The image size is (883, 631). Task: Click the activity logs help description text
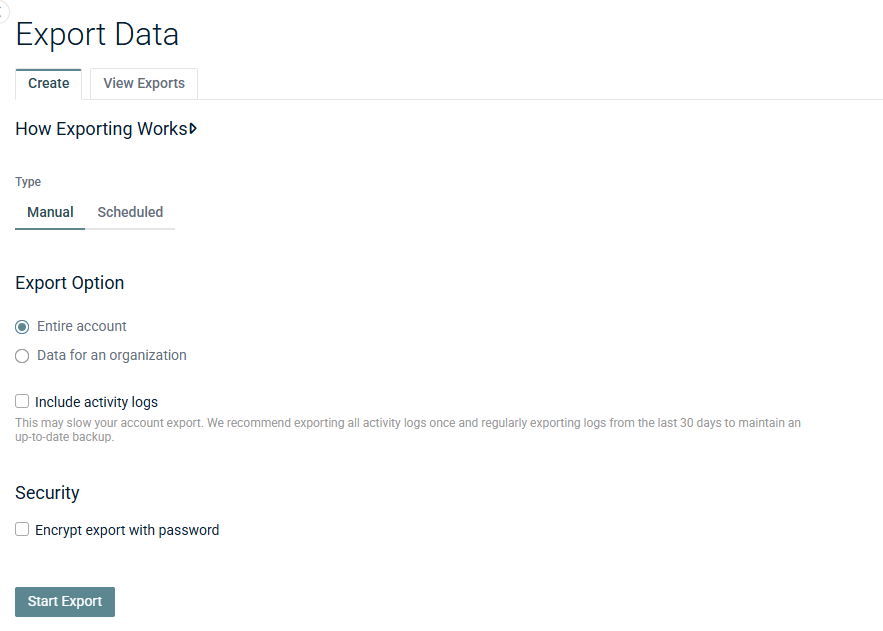coord(408,429)
